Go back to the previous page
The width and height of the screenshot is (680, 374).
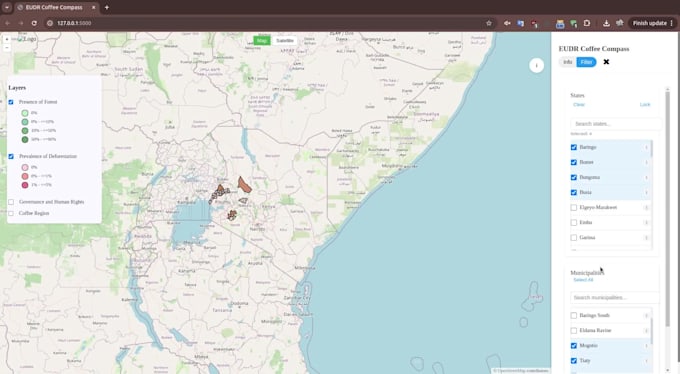[x=7, y=23]
